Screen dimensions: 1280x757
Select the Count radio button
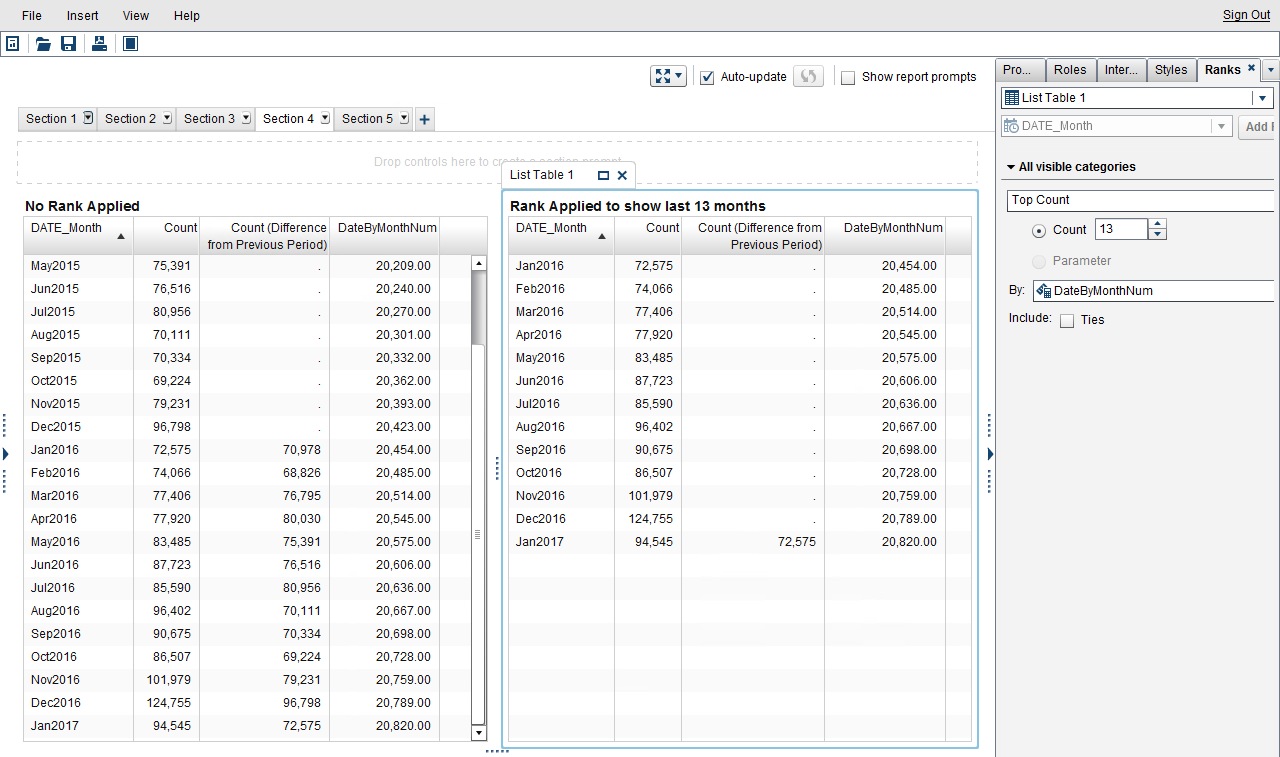point(1039,230)
